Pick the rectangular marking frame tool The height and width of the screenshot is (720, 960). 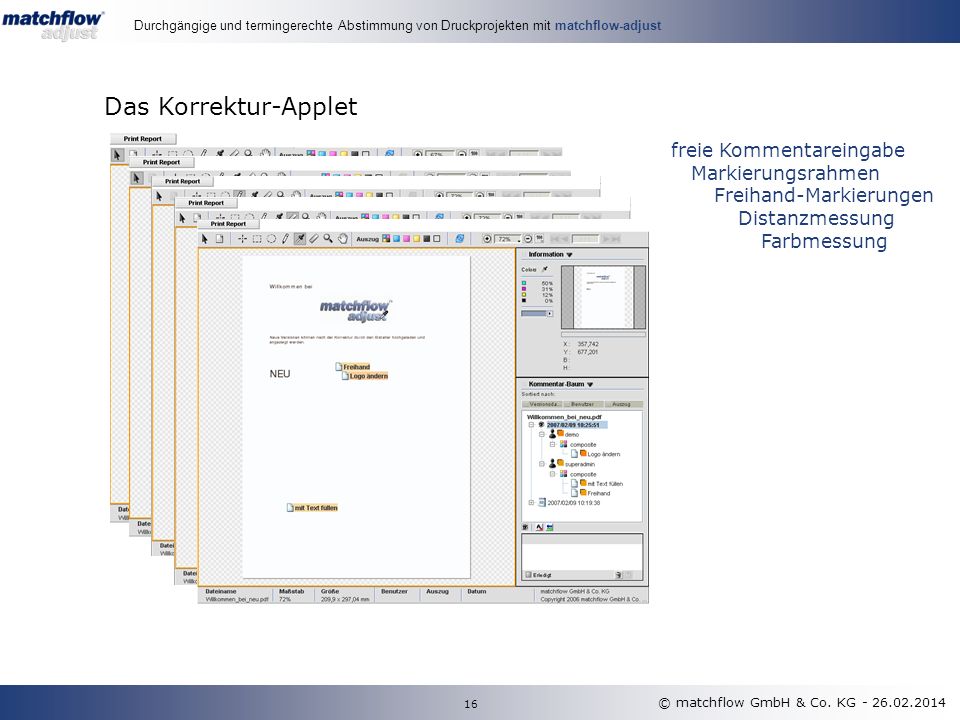(257, 239)
